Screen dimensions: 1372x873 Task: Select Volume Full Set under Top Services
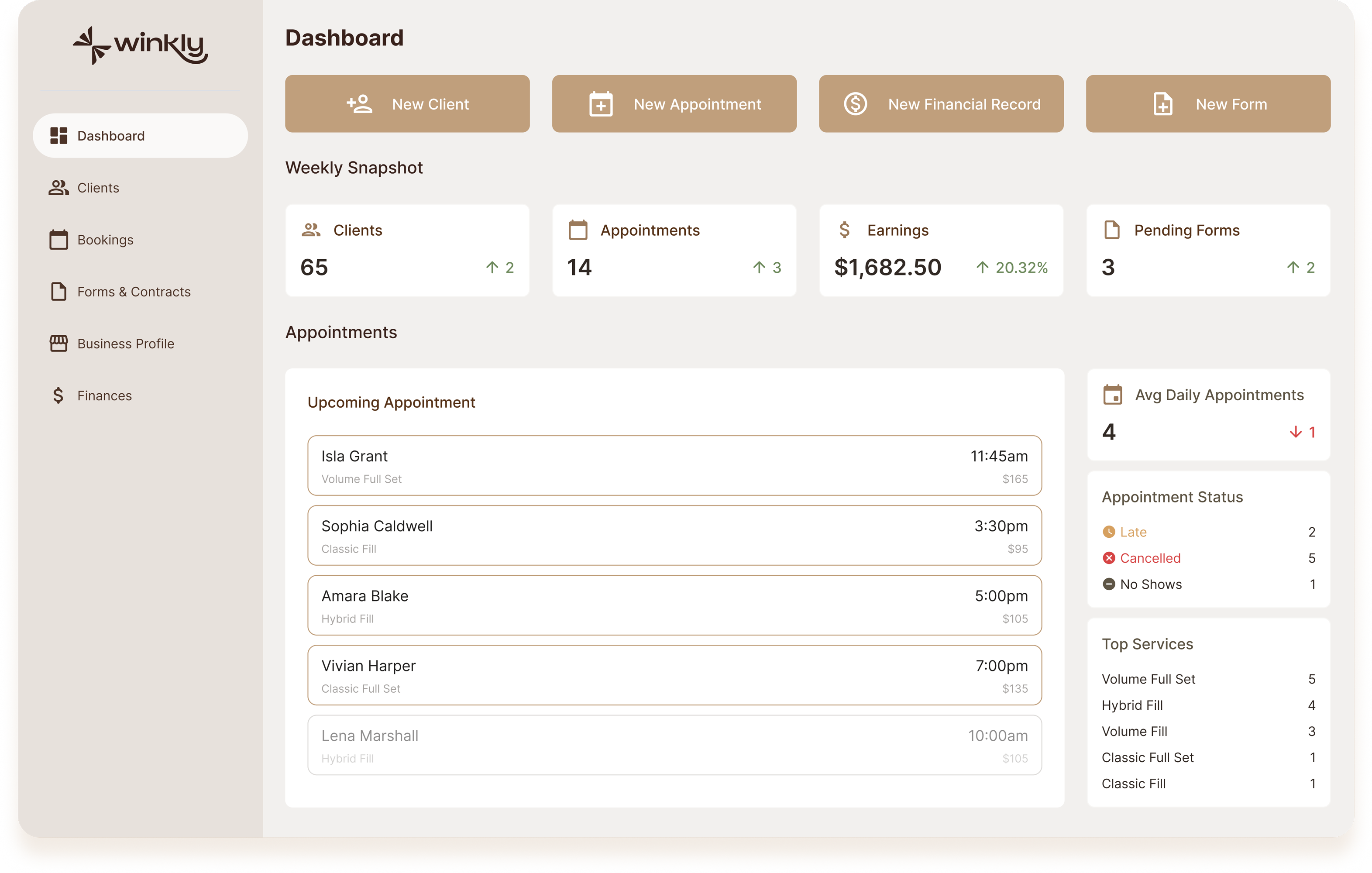point(1148,679)
